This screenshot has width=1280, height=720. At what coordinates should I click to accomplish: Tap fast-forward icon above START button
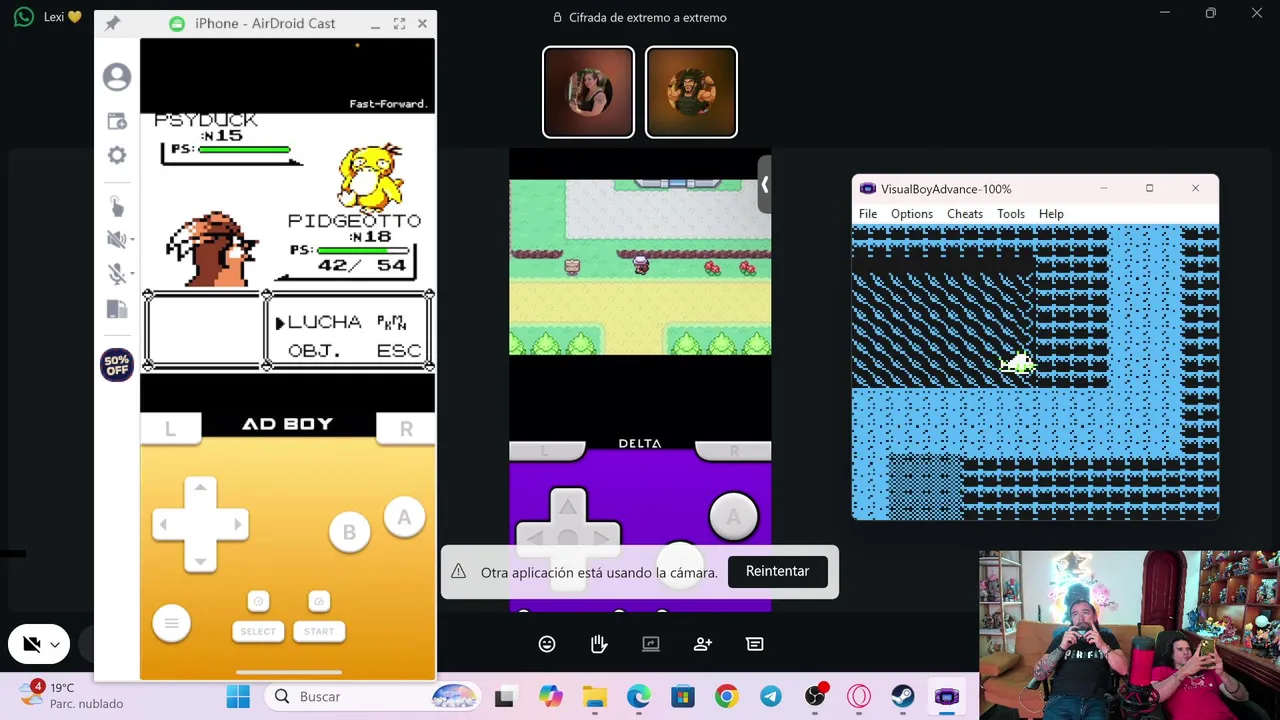(x=319, y=601)
